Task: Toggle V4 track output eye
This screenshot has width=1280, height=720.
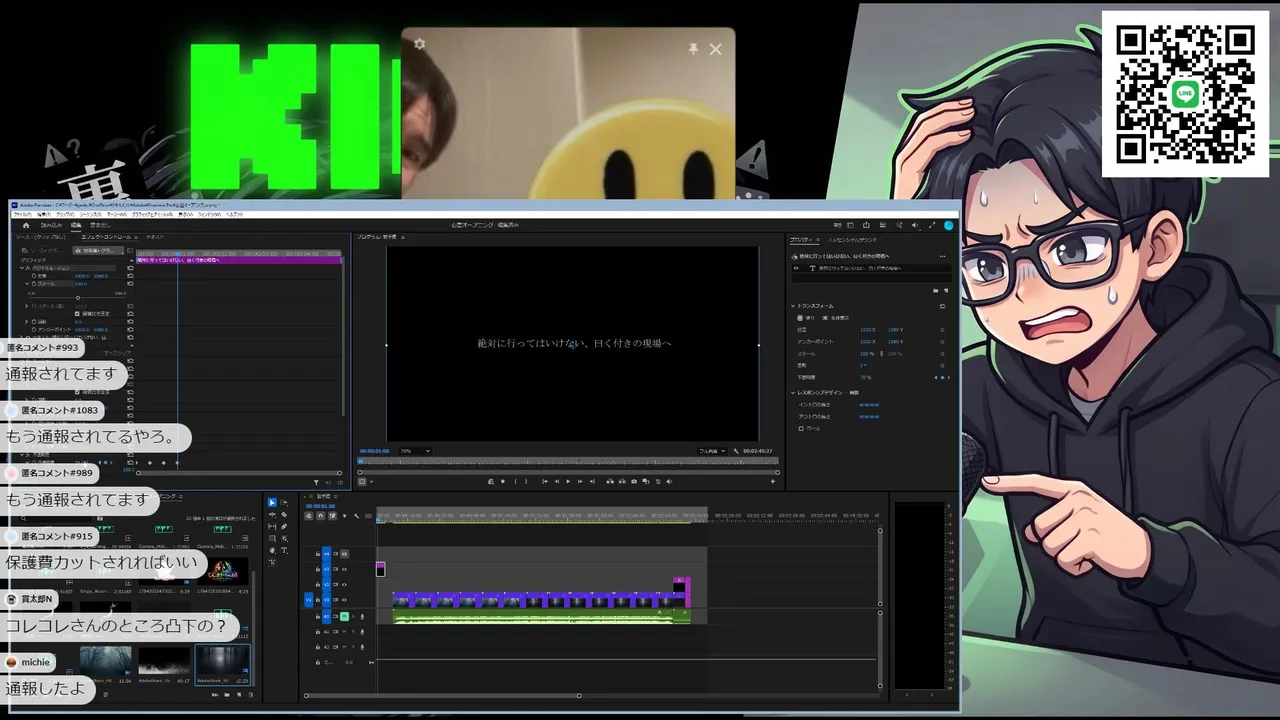Action: (344, 554)
